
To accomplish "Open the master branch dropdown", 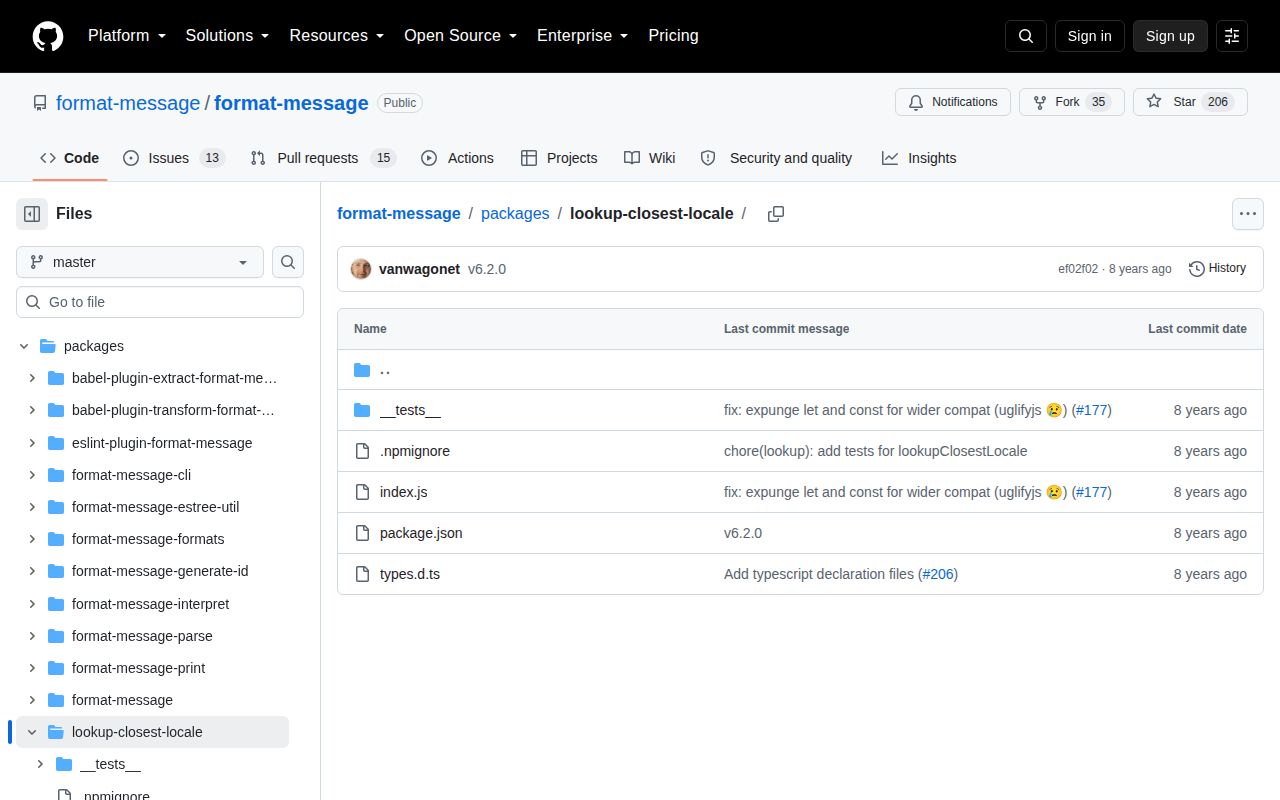I will pyautogui.click(x=140, y=262).
